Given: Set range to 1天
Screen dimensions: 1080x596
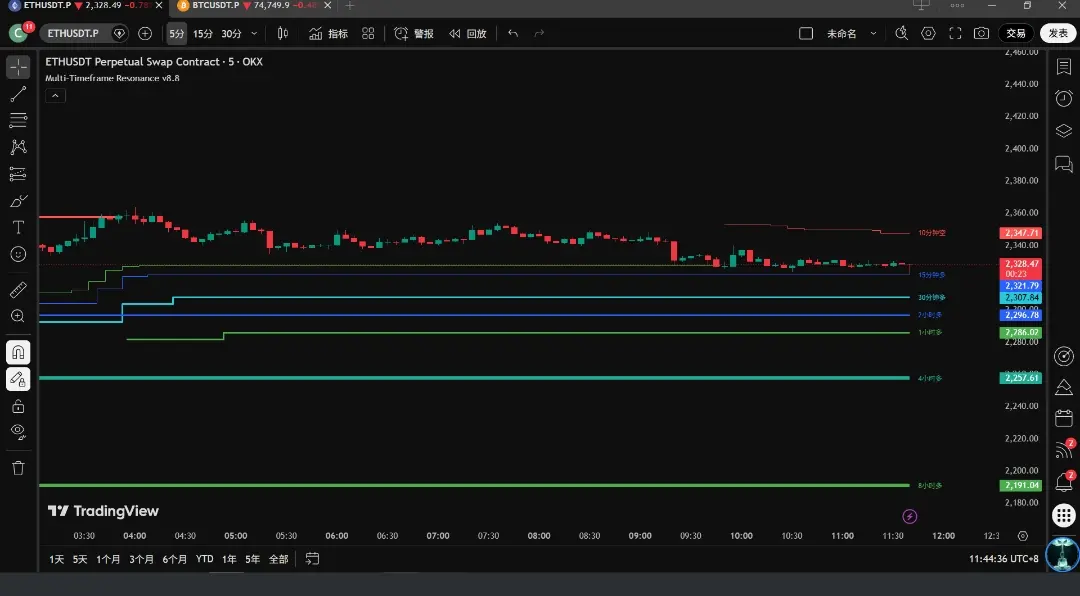Looking at the screenshot, I should coord(56,559).
